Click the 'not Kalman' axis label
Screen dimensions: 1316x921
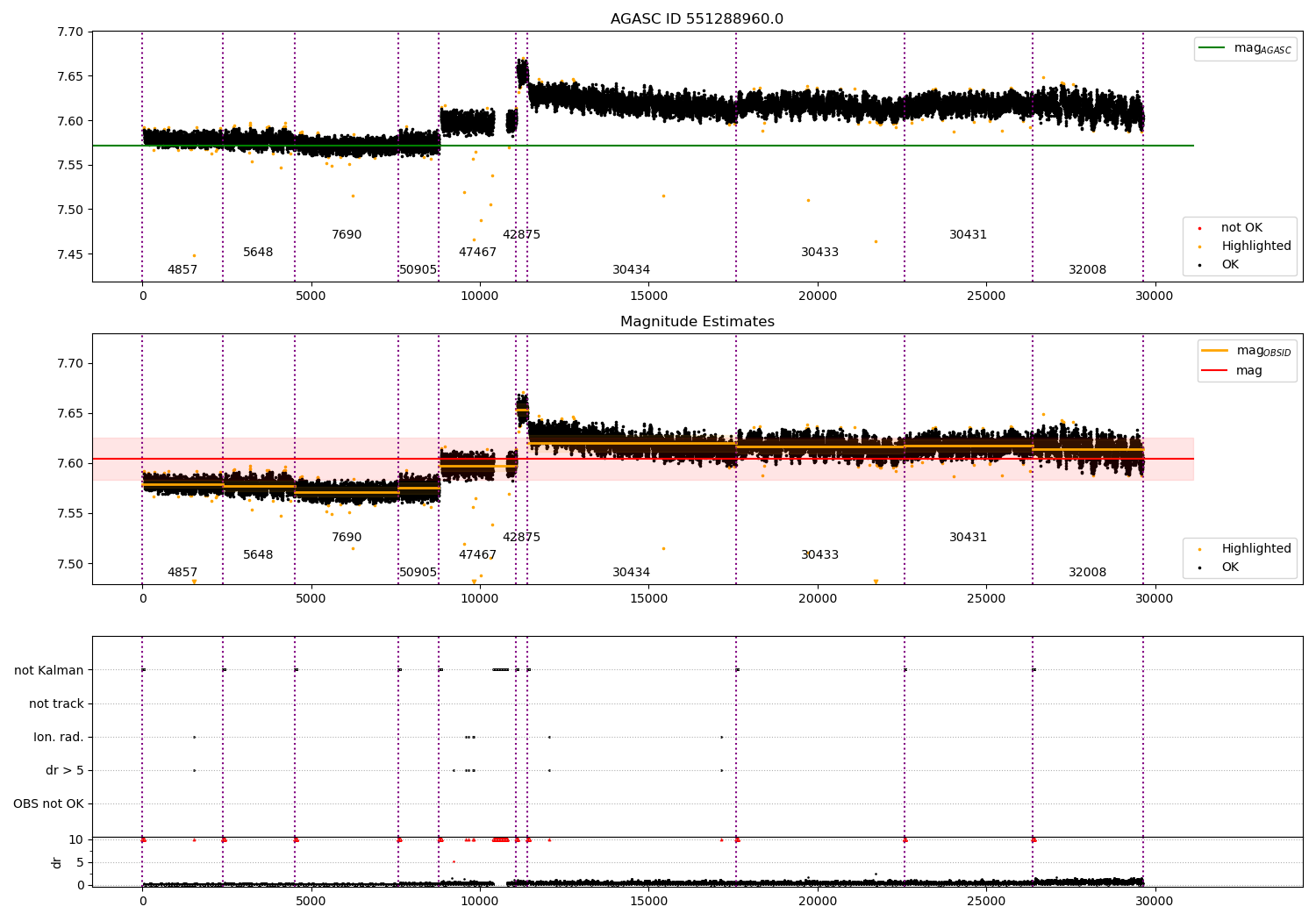click(49, 670)
